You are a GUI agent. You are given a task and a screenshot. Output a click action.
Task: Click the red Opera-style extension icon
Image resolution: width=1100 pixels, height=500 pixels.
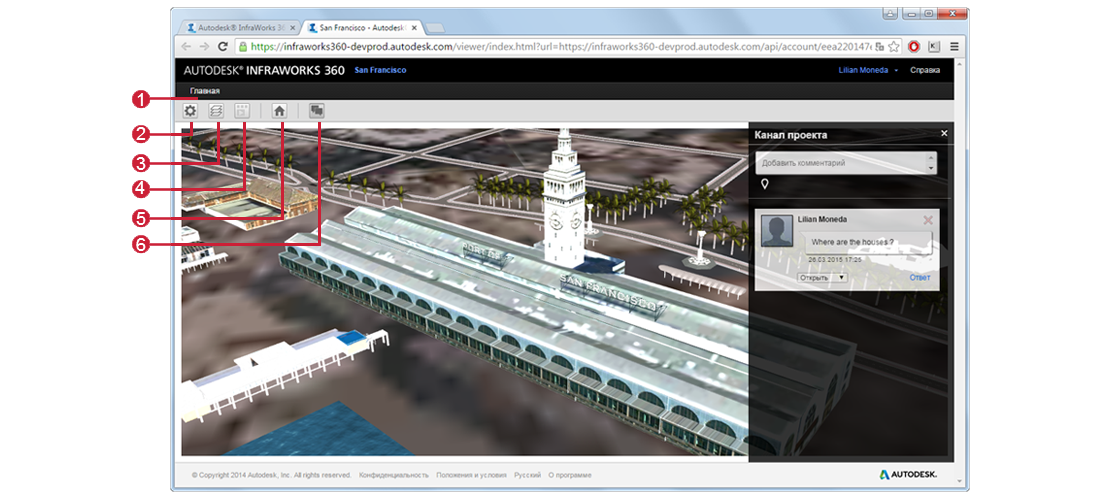[x=913, y=46]
